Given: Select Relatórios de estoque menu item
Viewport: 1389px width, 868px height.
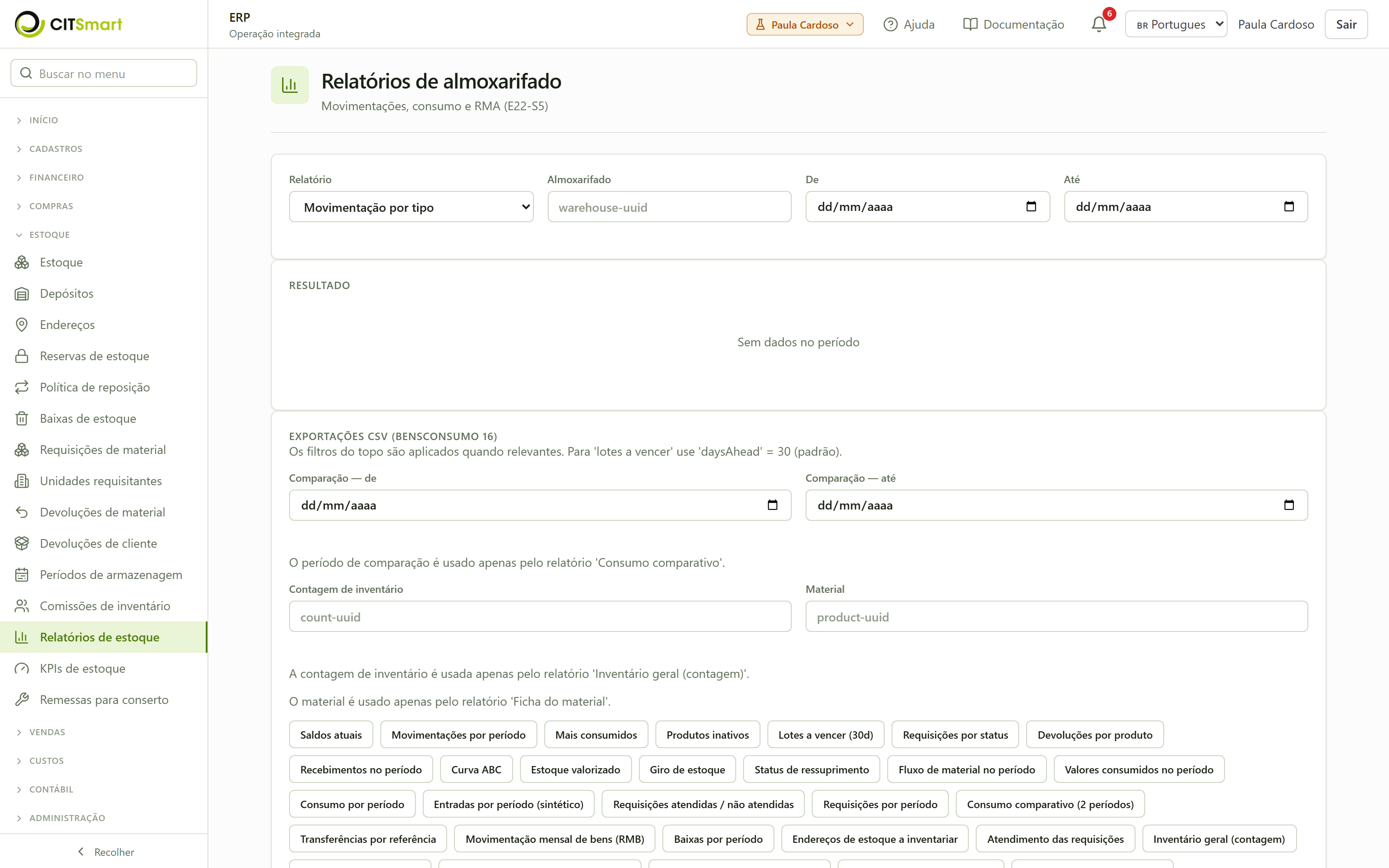Looking at the screenshot, I should tap(104, 637).
